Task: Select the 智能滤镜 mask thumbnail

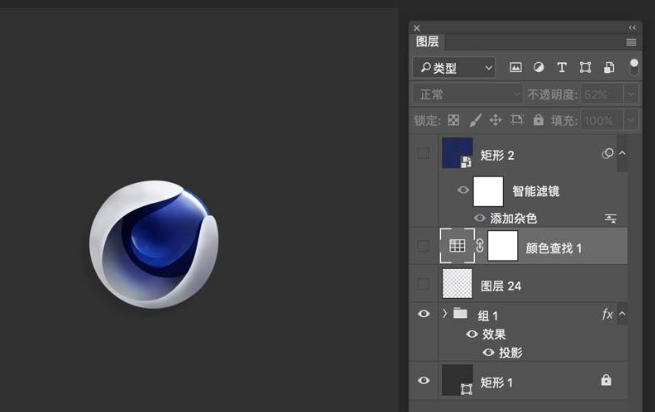Action: click(x=488, y=191)
